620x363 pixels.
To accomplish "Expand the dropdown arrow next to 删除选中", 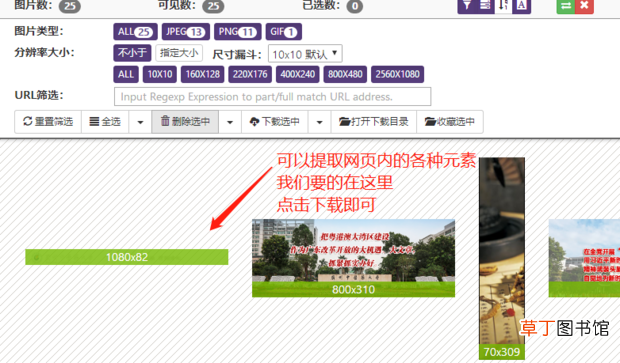I will [x=230, y=121].
